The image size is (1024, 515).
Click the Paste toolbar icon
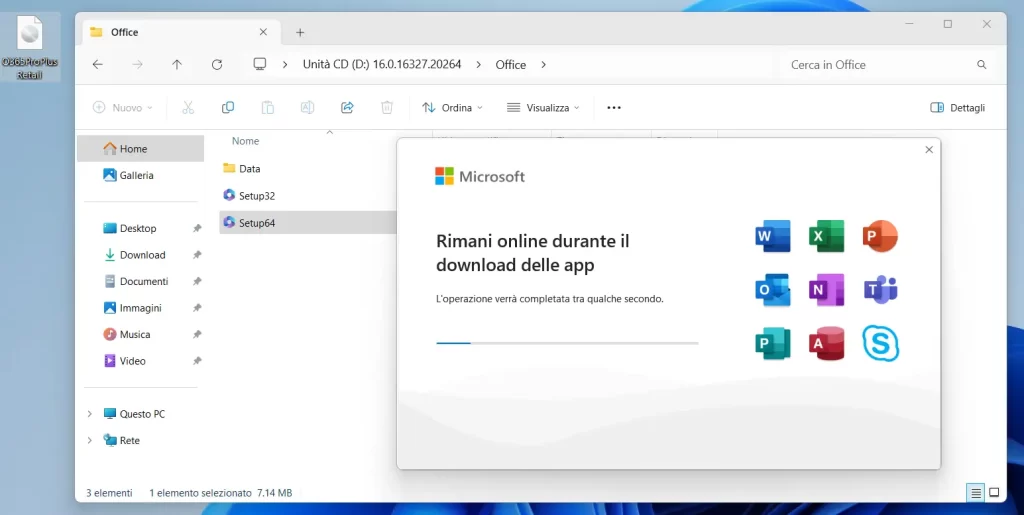coord(268,108)
